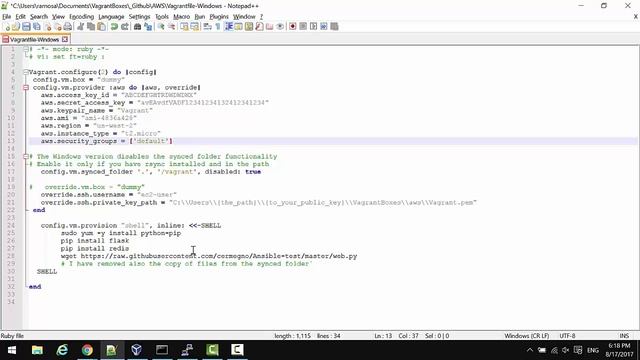This screenshot has height=360, width=640.
Task: Toggle word wrap in the toolbar
Action: 208,27
